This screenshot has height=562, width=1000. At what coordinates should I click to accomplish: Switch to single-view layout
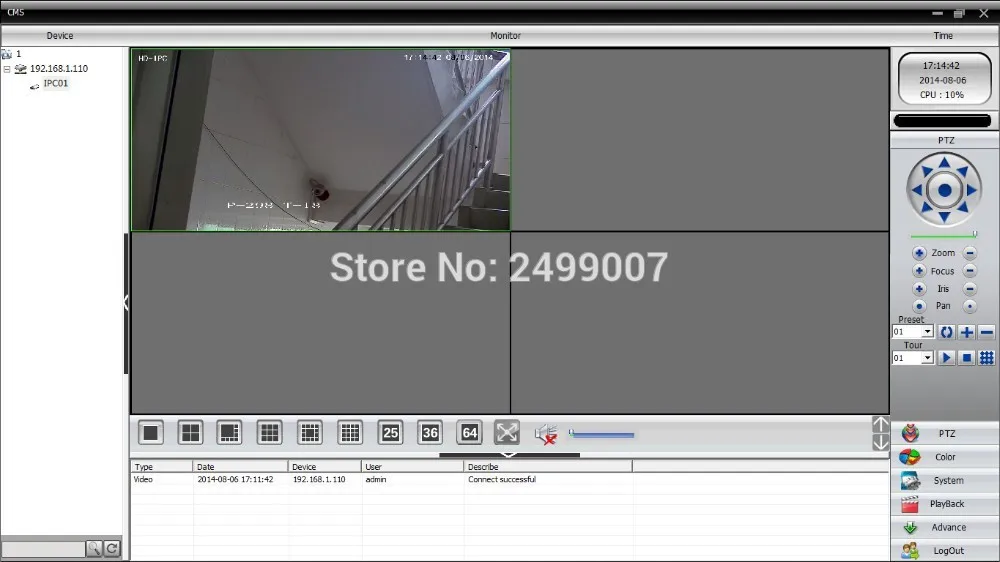(151, 433)
